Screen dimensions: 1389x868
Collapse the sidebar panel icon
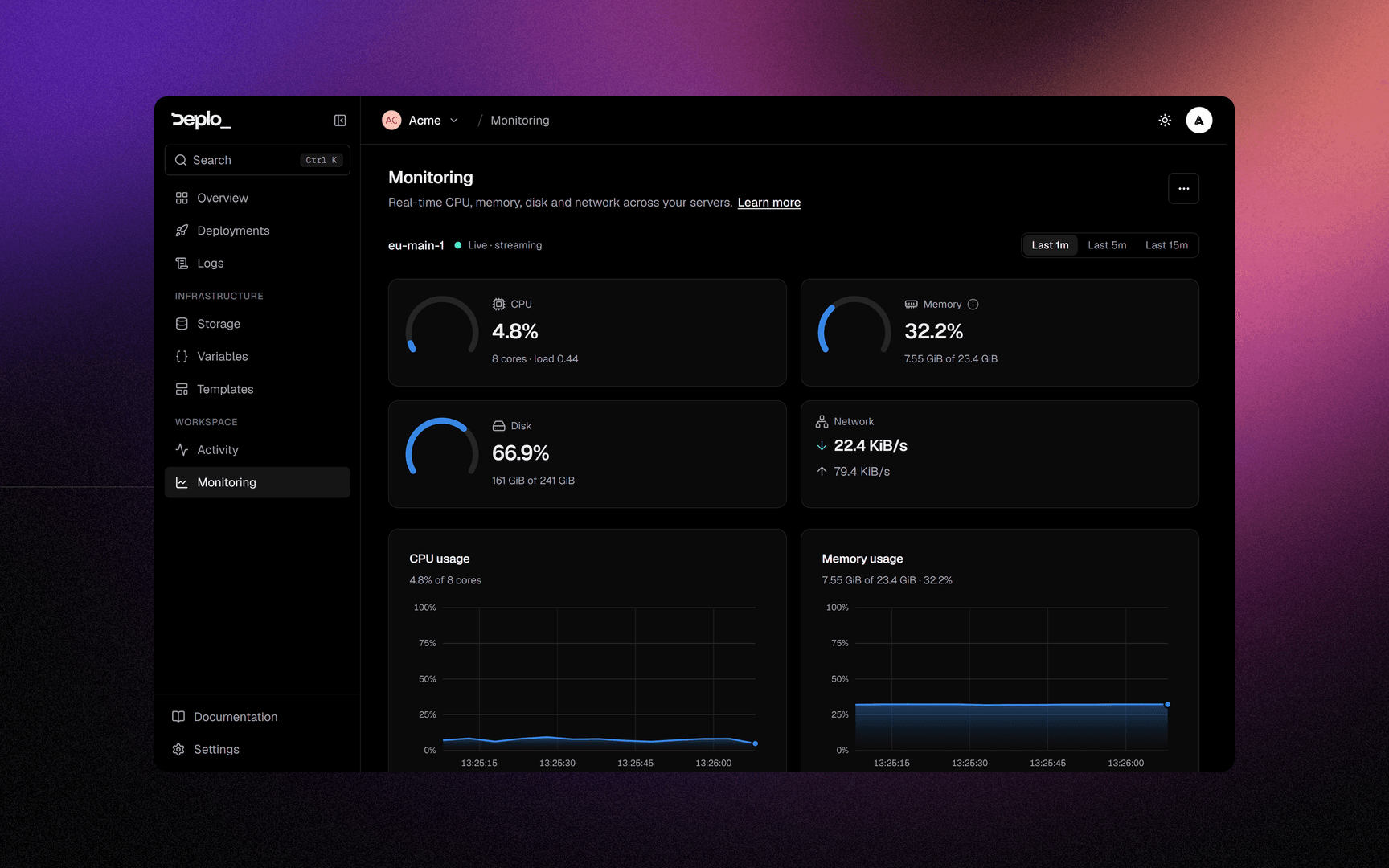point(340,121)
